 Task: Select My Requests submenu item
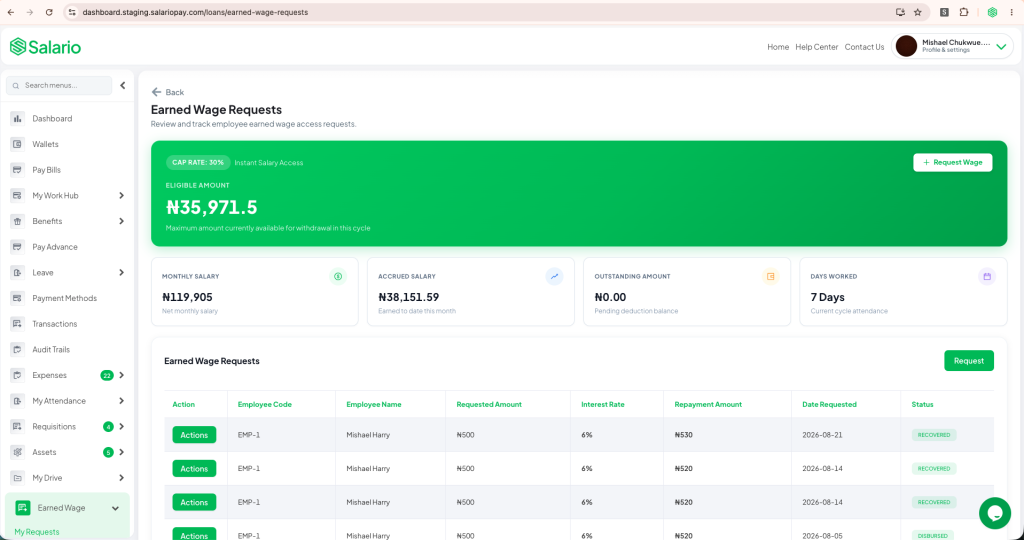(x=37, y=532)
